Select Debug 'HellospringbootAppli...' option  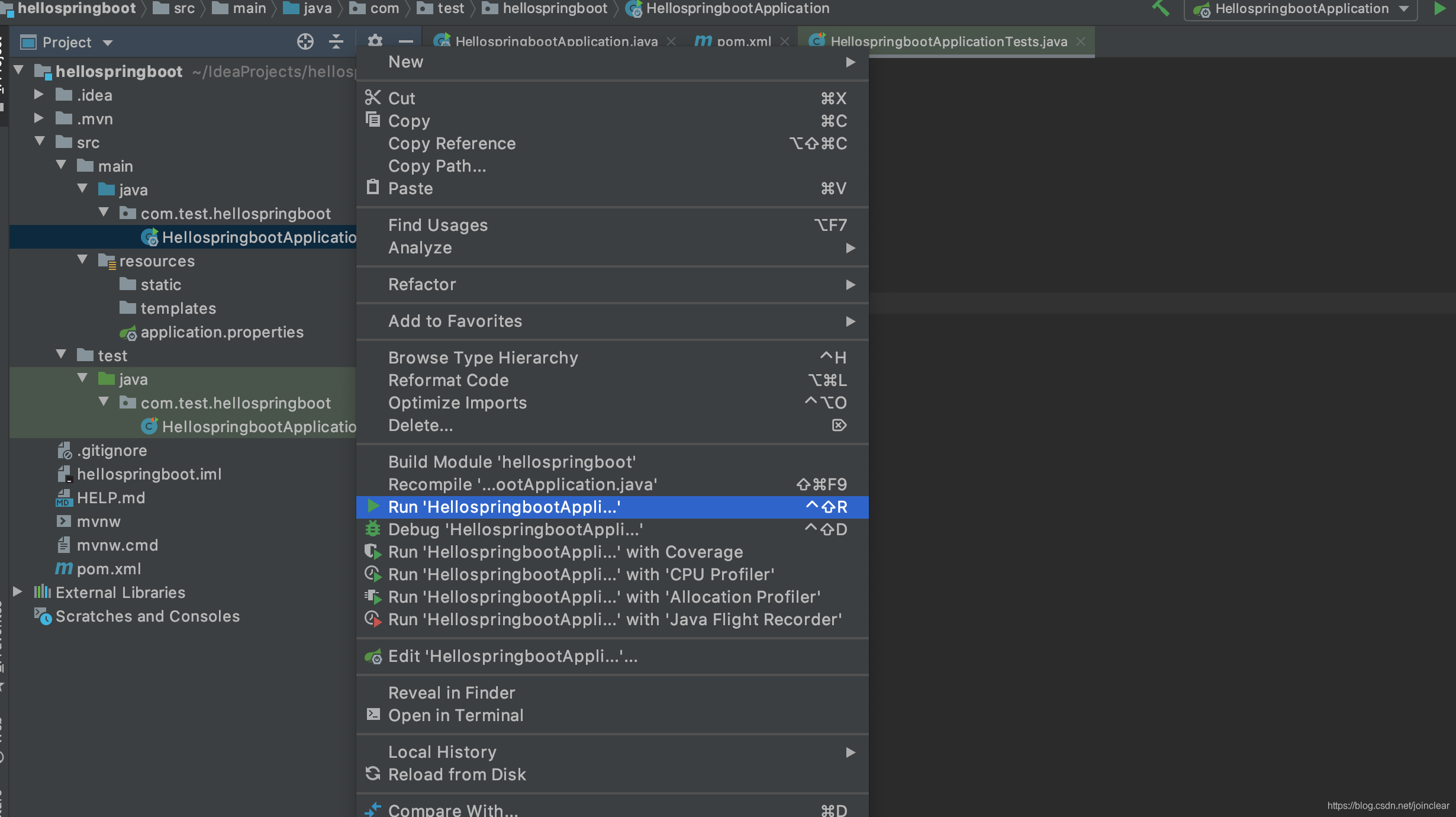pos(516,529)
